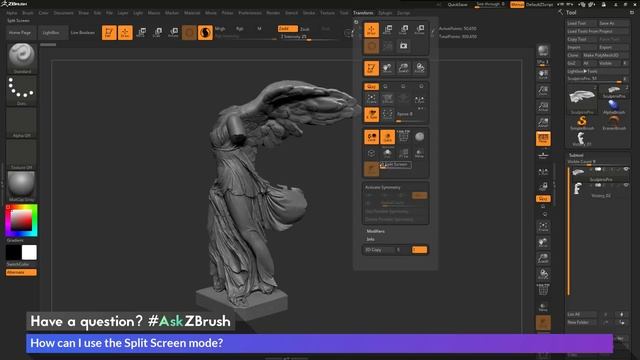Click the Load Tool button
640x360 pixels.
[581, 23]
